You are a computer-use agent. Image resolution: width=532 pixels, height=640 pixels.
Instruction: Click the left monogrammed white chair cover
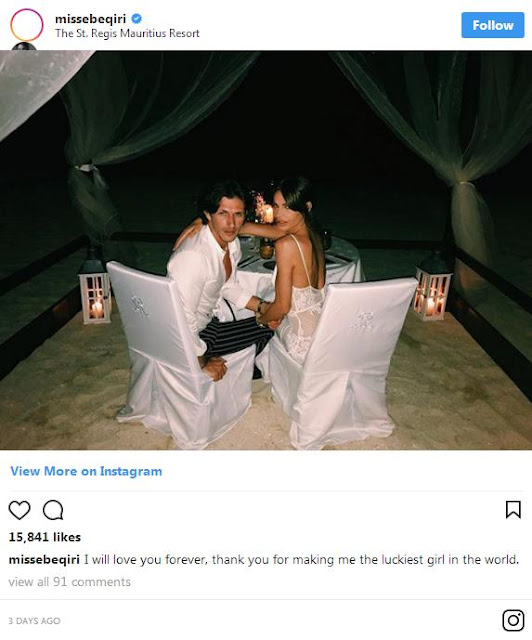pos(180,353)
